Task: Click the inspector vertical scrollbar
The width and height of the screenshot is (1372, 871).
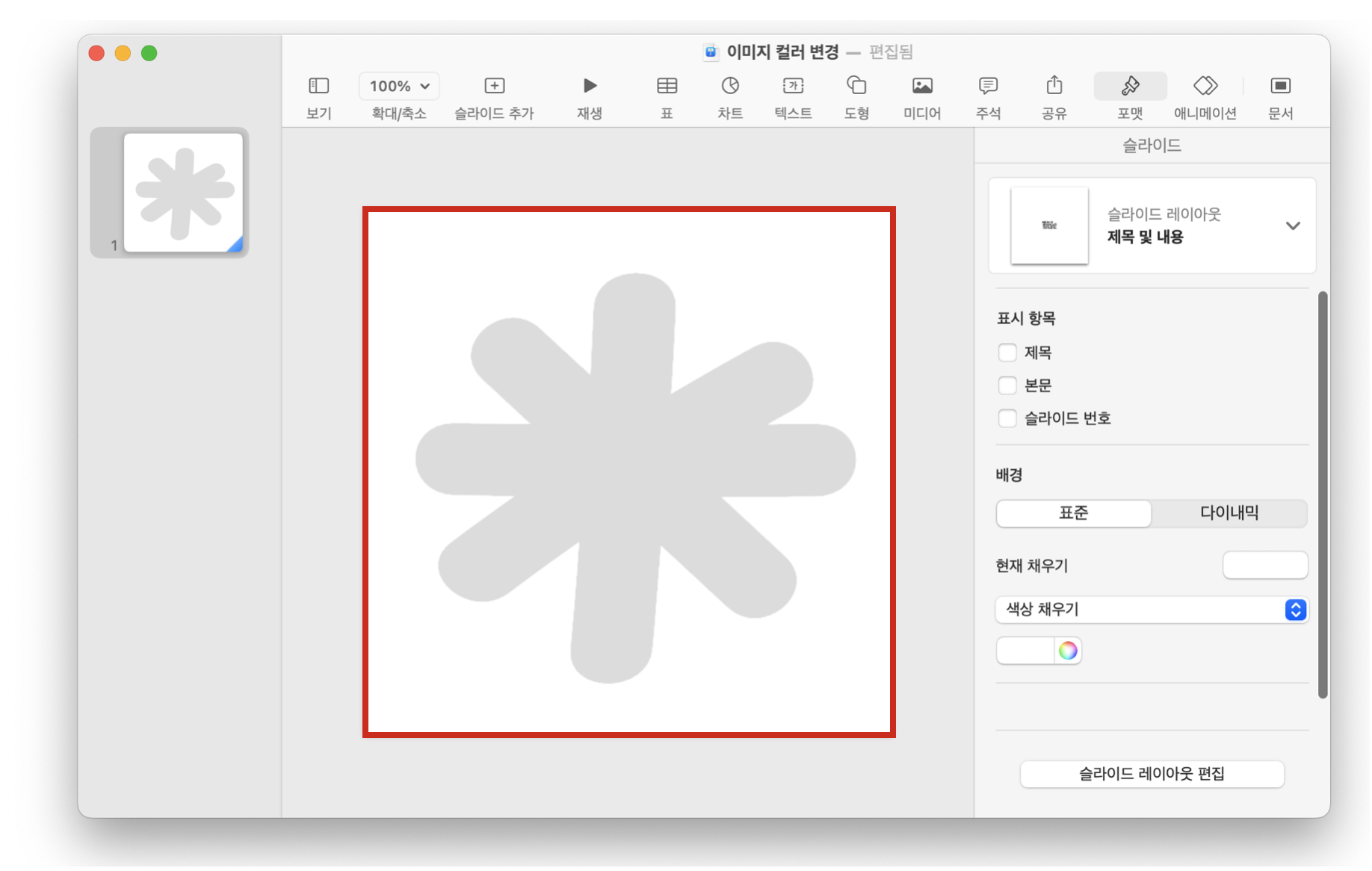Action: pyautogui.click(x=1322, y=495)
